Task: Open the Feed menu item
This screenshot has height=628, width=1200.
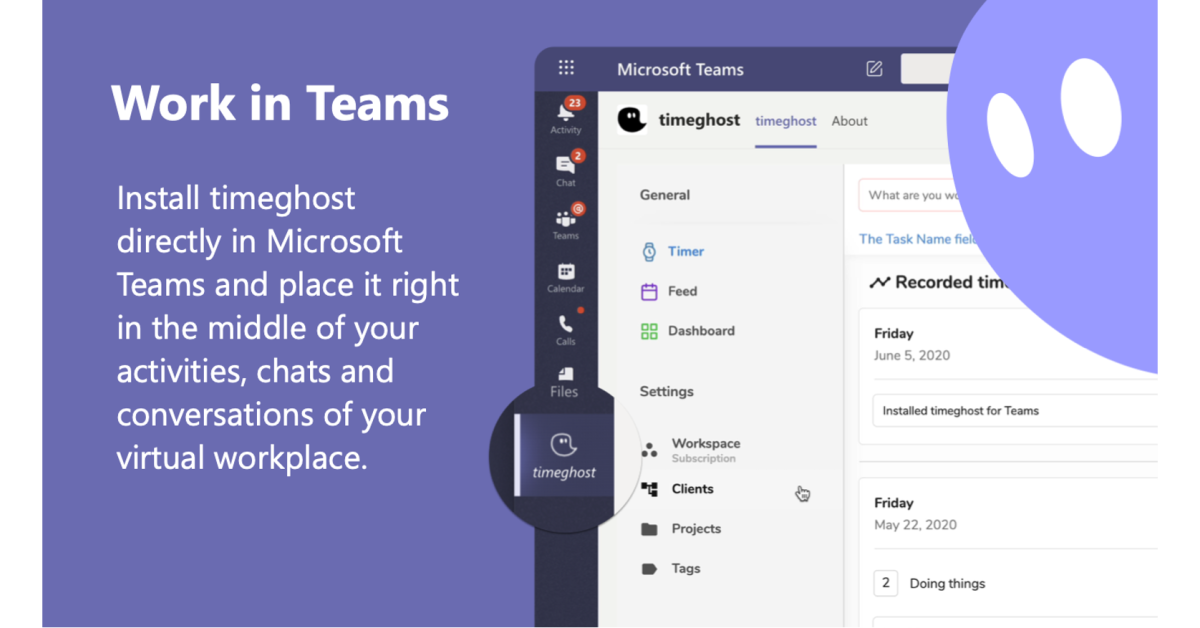Action: click(x=681, y=292)
